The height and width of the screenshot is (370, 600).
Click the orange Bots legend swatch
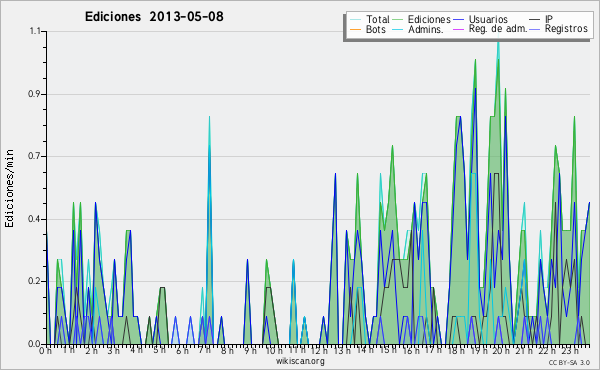(x=355, y=29)
